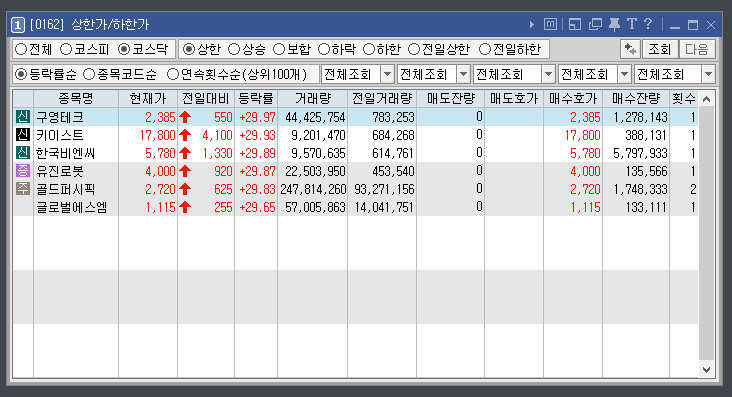This screenshot has height=397, width=732.
Task: Click the 17,800 current price of 키이스트
Action: click(158, 135)
